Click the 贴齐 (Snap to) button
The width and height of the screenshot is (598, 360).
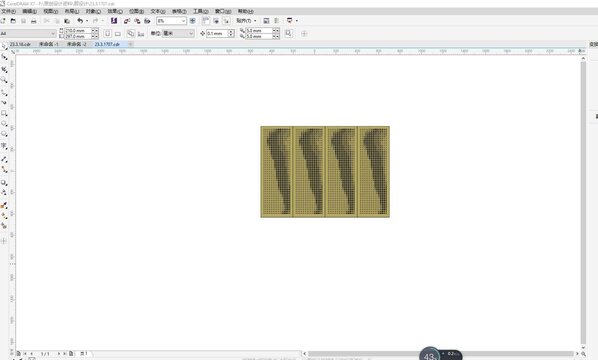[x=246, y=21]
